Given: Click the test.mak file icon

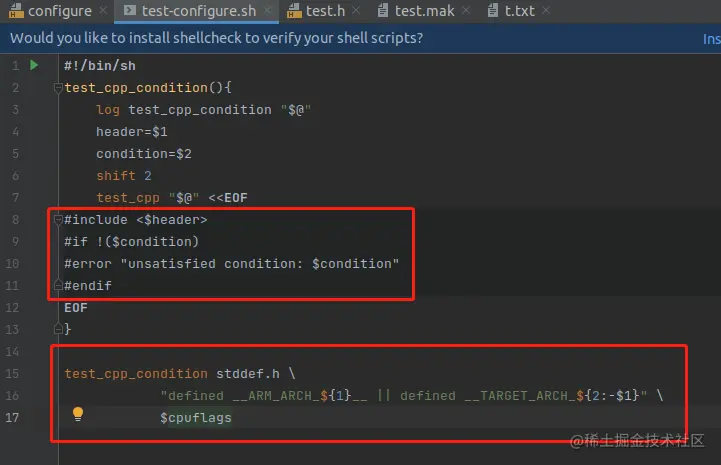Looking at the screenshot, I should click(383, 10).
